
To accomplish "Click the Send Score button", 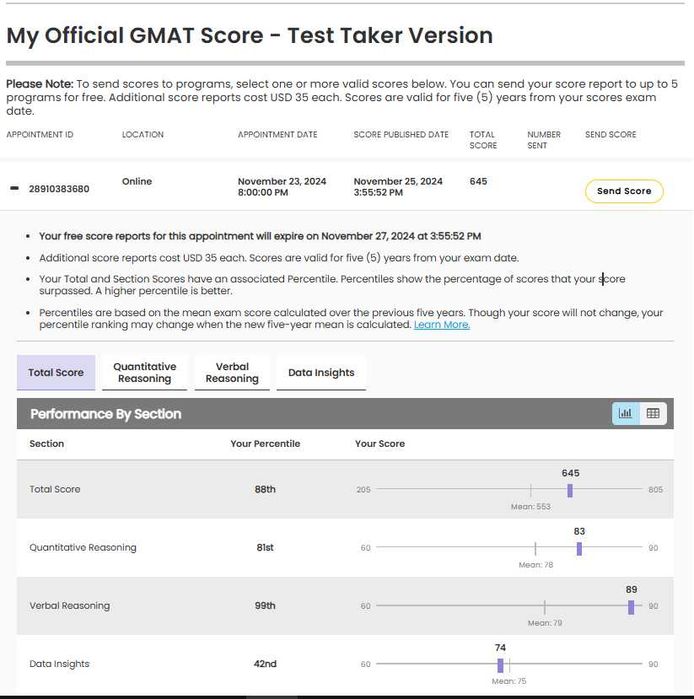I will [624, 191].
